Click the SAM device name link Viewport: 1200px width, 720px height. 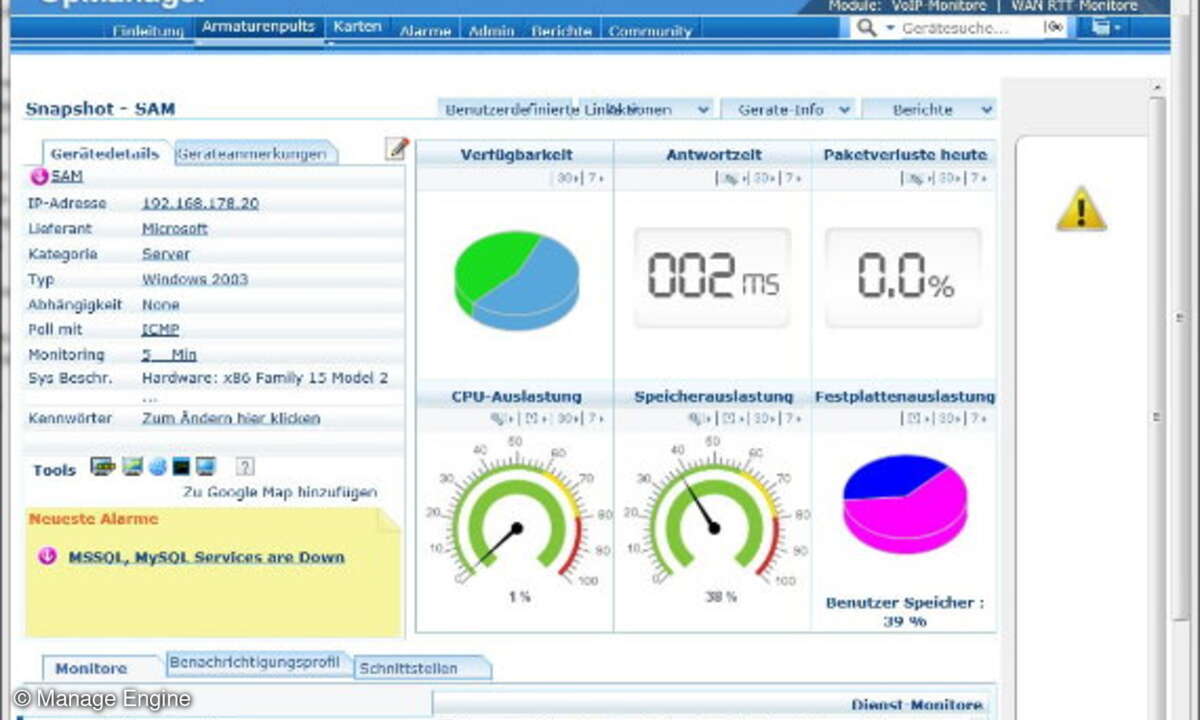pos(67,176)
